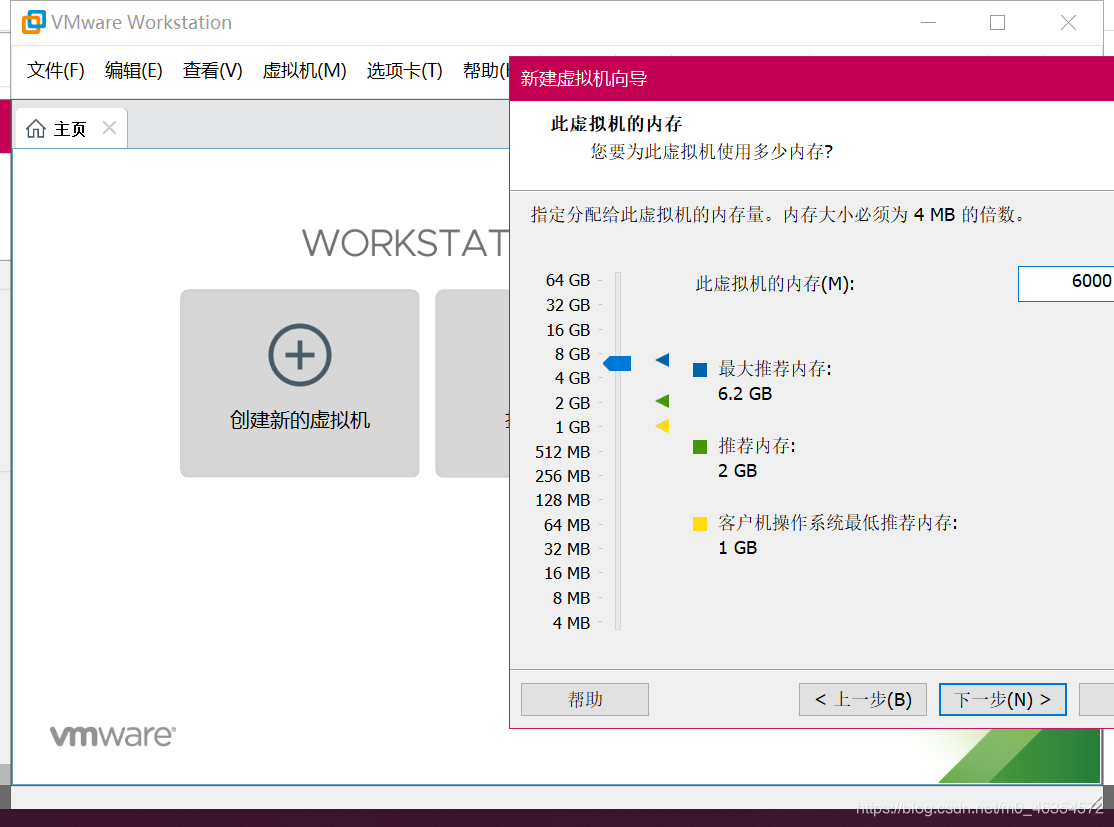Maximize the VMware Workstation window
Viewport: 1114px width, 827px height.
click(x=997, y=23)
